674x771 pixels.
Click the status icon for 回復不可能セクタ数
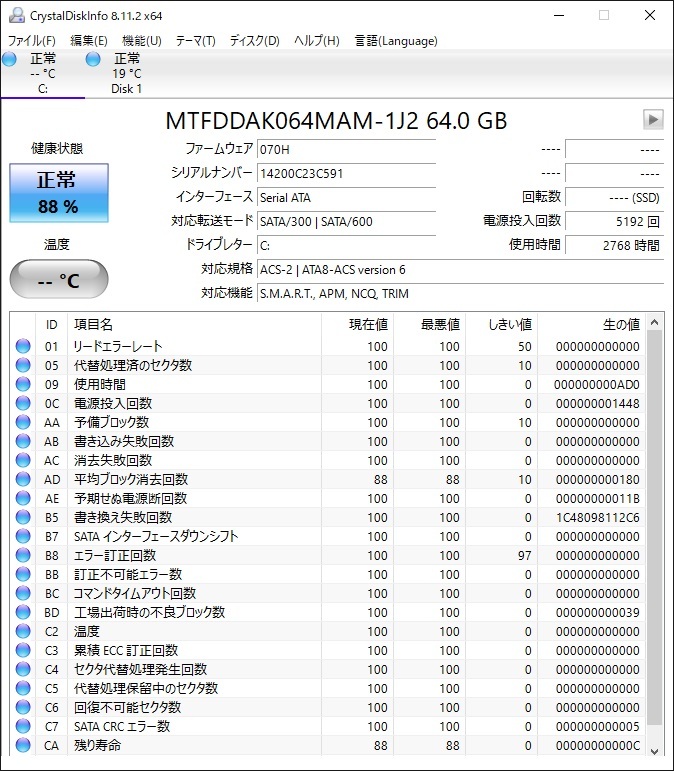pyautogui.click(x=23, y=708)
